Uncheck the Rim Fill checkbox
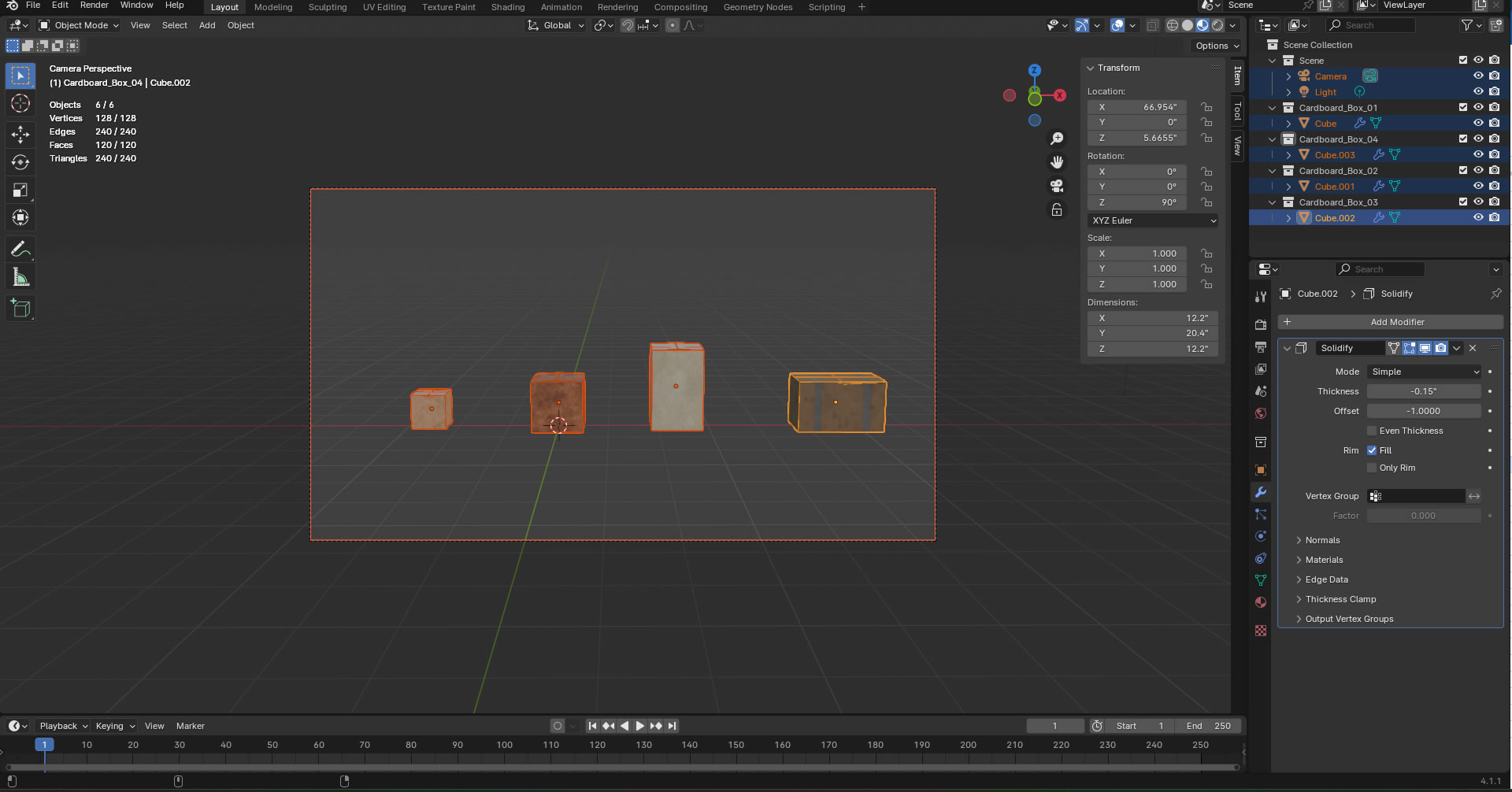Image resolution: width=1512 pixels, height=792 pixels. click(1372, 450)
